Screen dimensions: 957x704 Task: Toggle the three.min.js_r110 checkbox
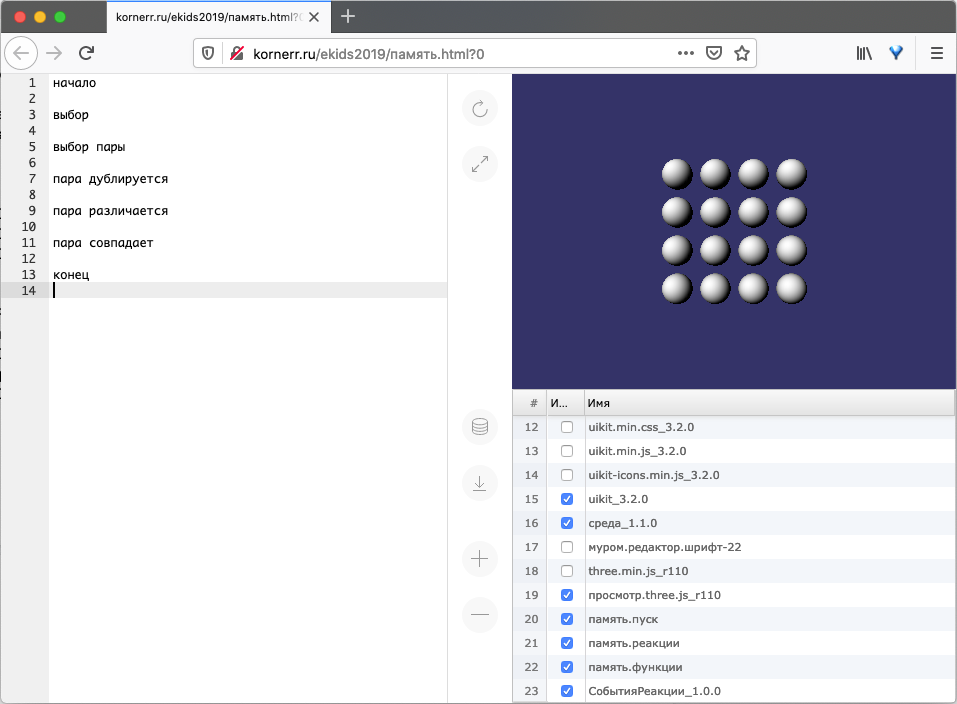point(567,571)
